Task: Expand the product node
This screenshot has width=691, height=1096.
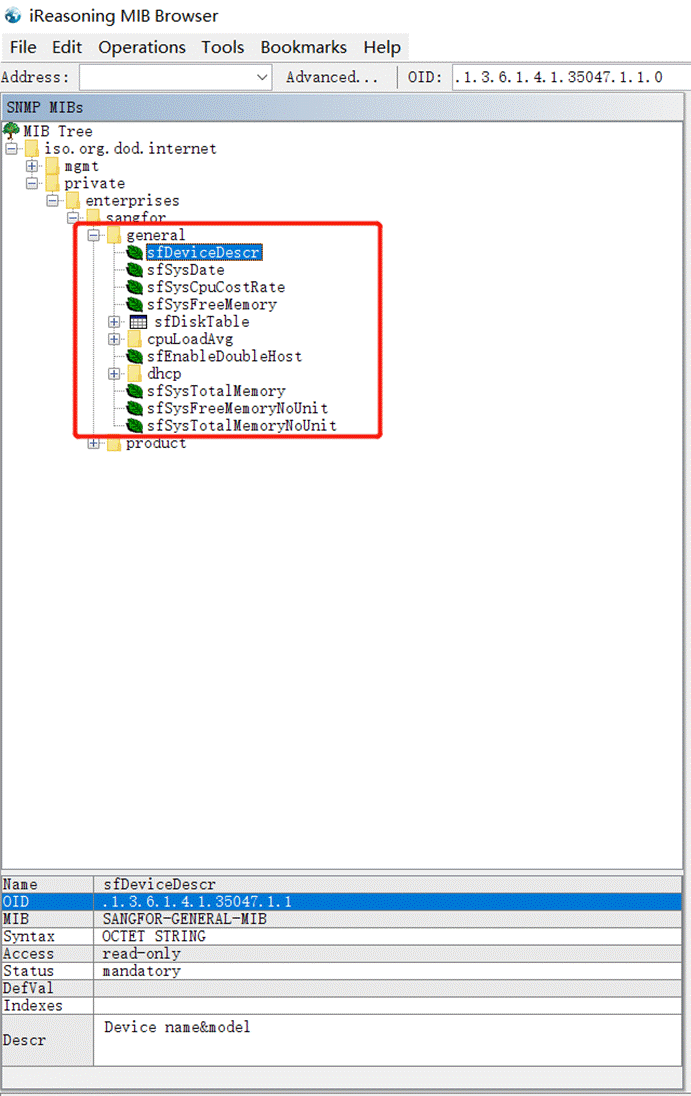Action: pos(94,443)
